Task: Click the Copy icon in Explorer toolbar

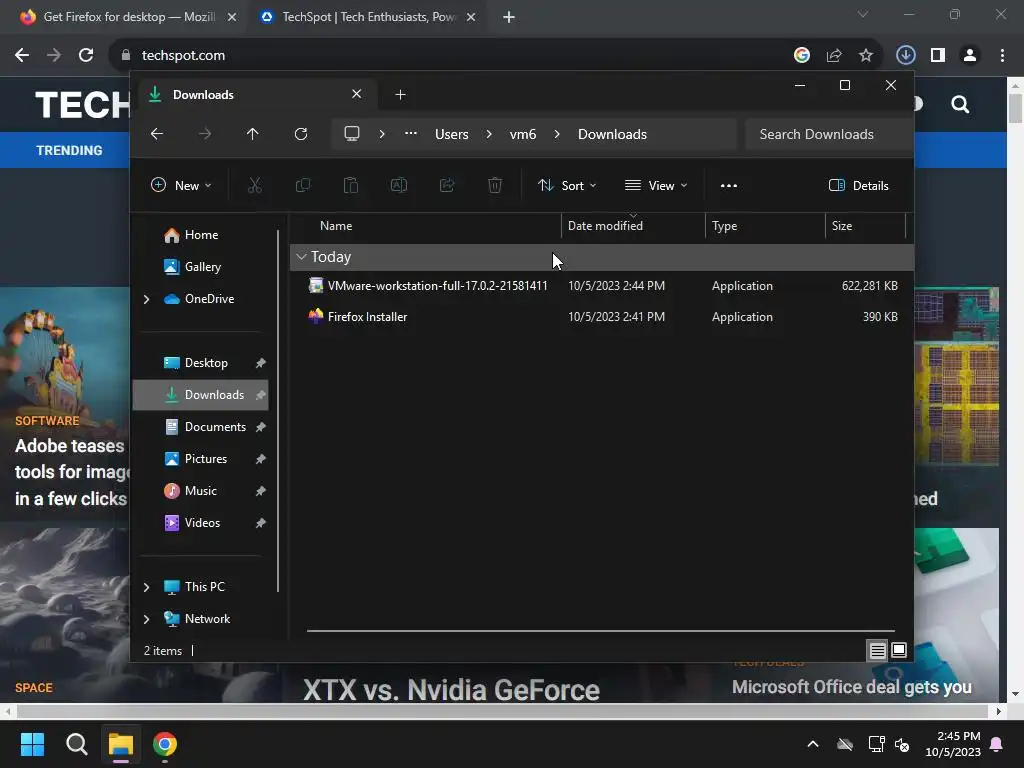Action: pos(303,185)
